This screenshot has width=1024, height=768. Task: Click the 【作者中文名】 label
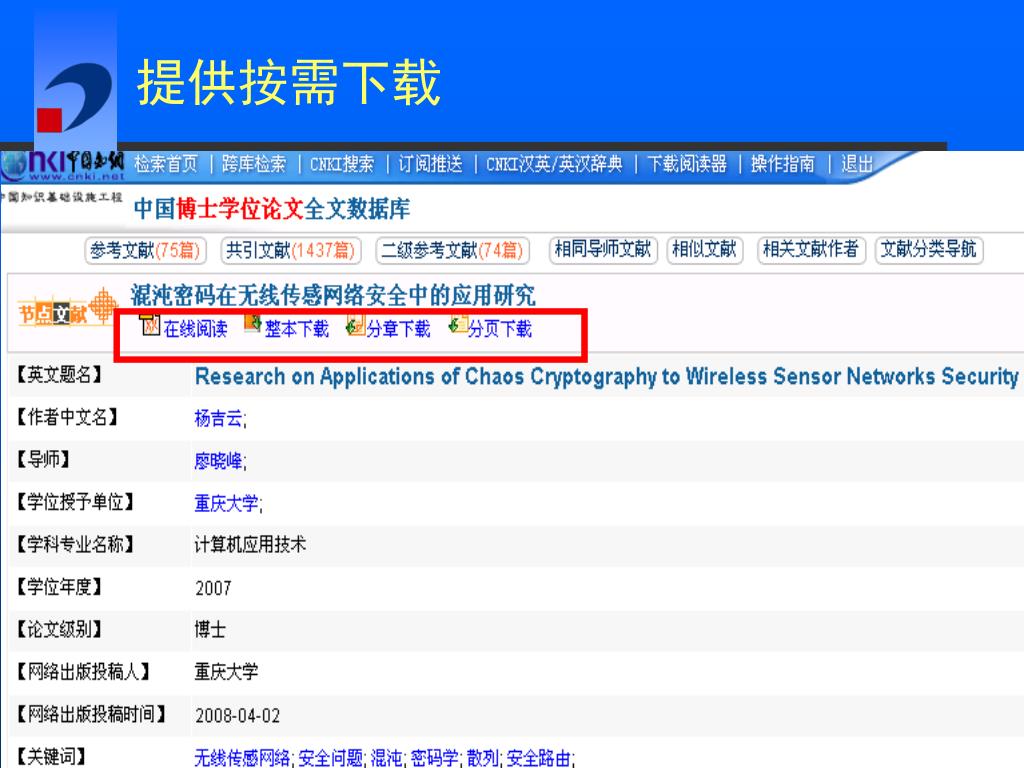tap(68, 417)
